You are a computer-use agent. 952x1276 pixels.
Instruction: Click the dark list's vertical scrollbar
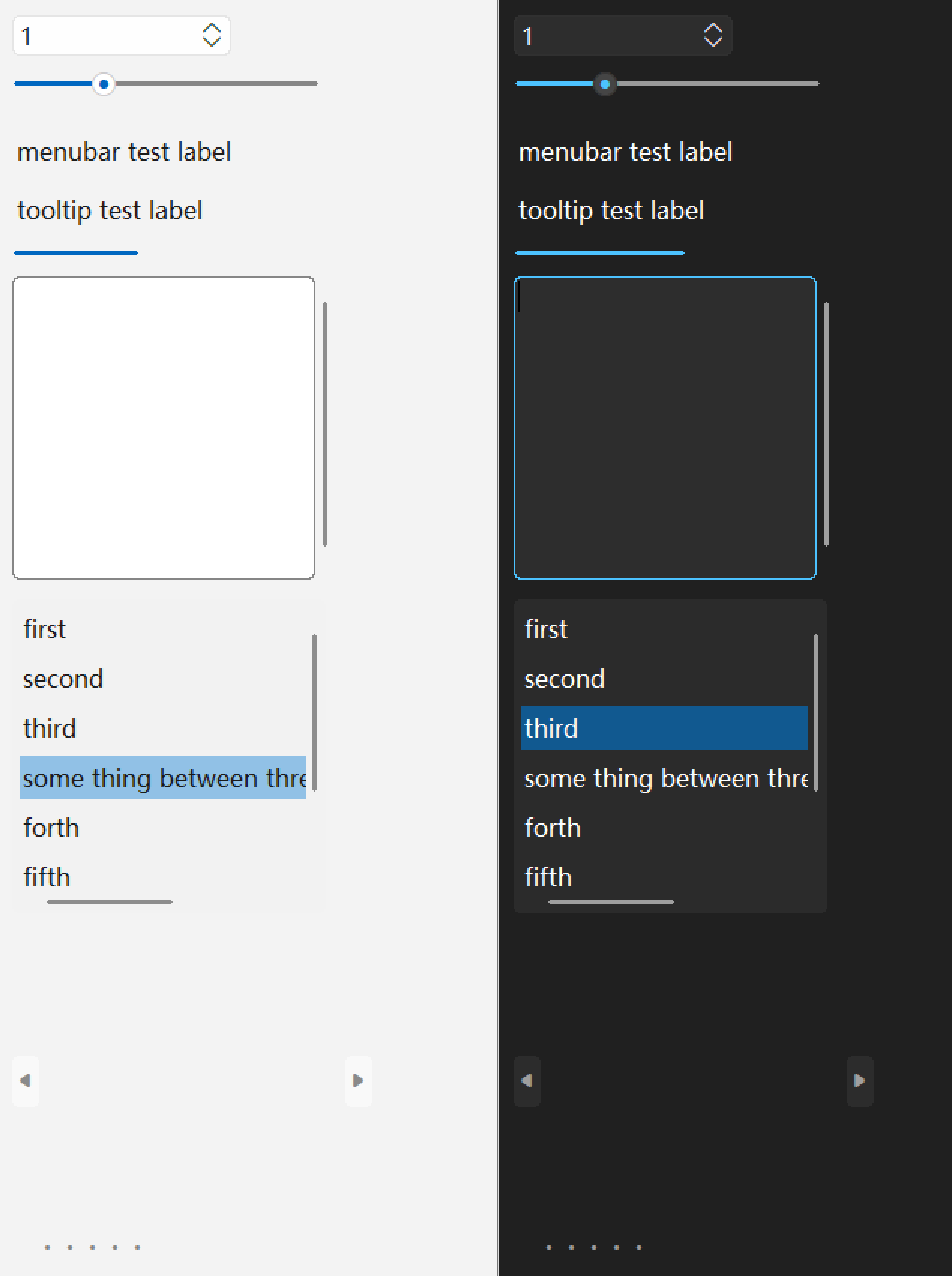[816, 712]
